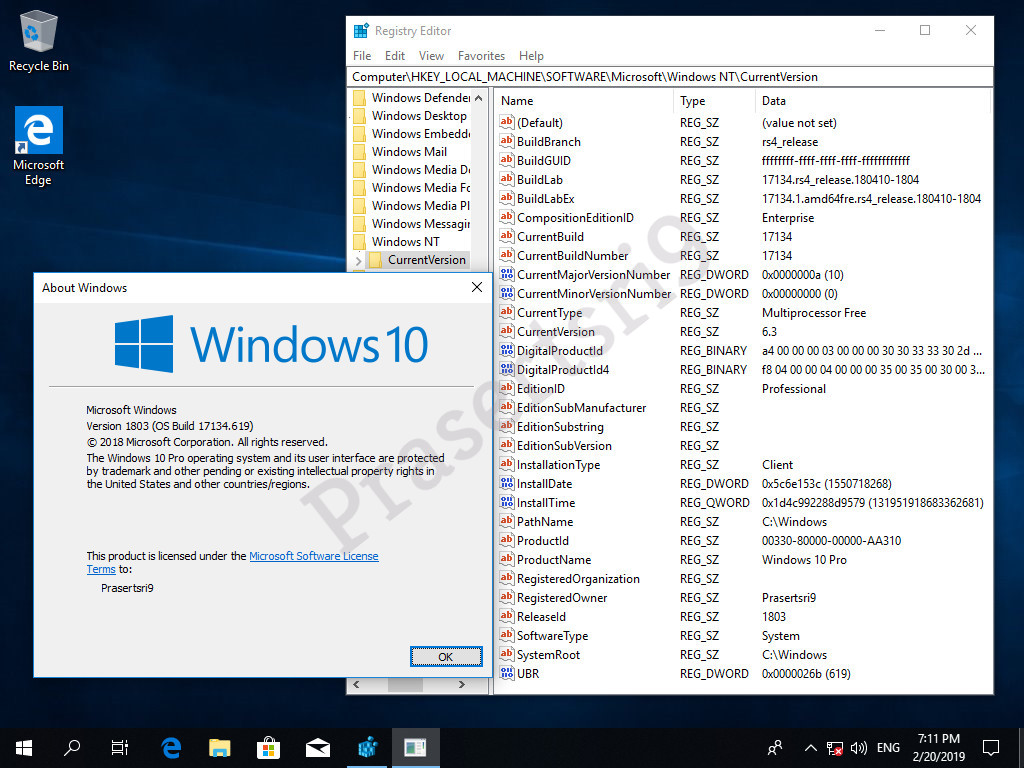Select the InstallTime QWORD value icon
This screenshot has width=1024, height=768.
point(507,502)
